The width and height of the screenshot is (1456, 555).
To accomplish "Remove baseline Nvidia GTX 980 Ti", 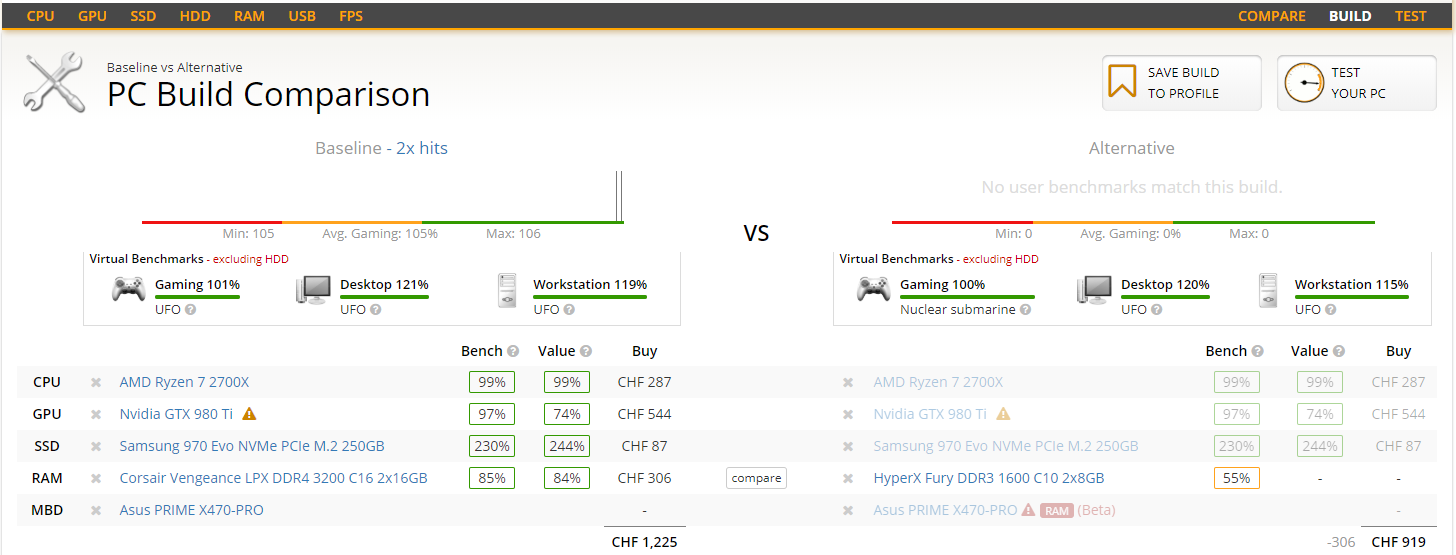I will click(x=96, y=415).
